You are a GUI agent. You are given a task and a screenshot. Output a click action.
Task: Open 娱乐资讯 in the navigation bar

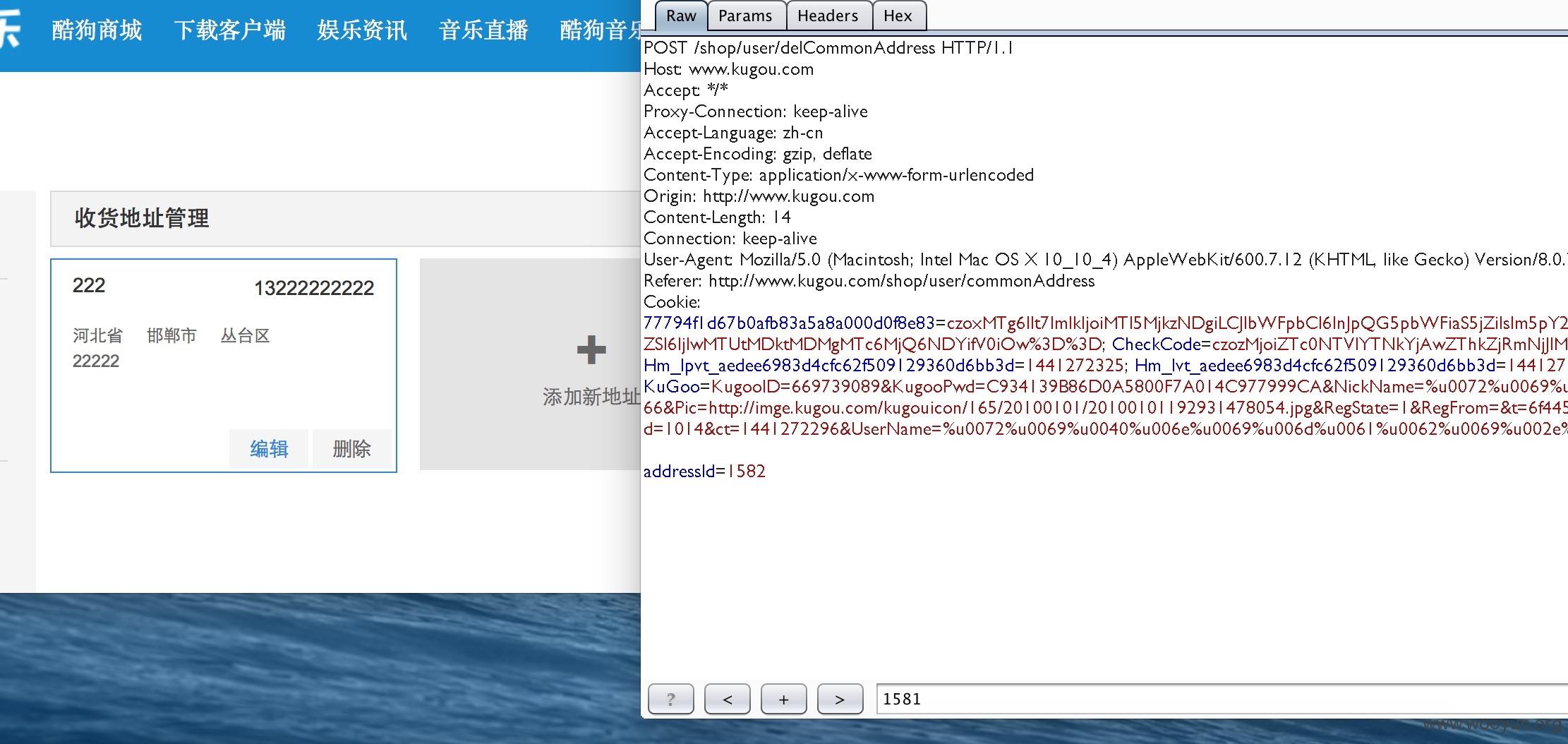point(362,30)
